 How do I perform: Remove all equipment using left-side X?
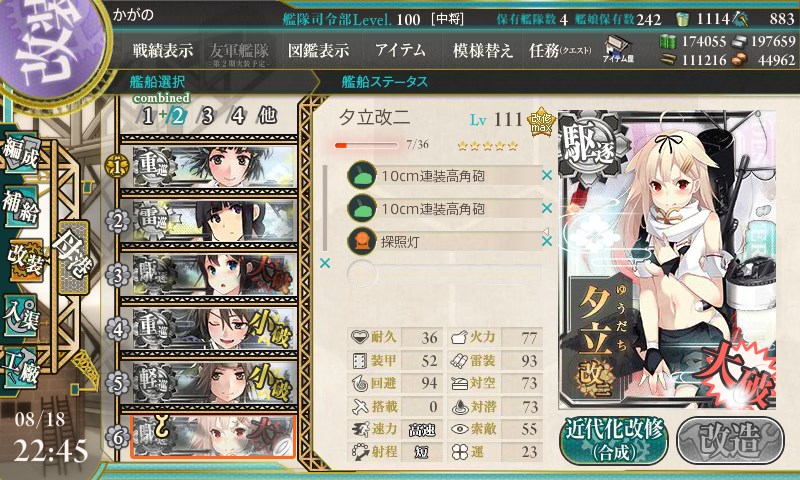pyautogui.click(x=324, y=263)
